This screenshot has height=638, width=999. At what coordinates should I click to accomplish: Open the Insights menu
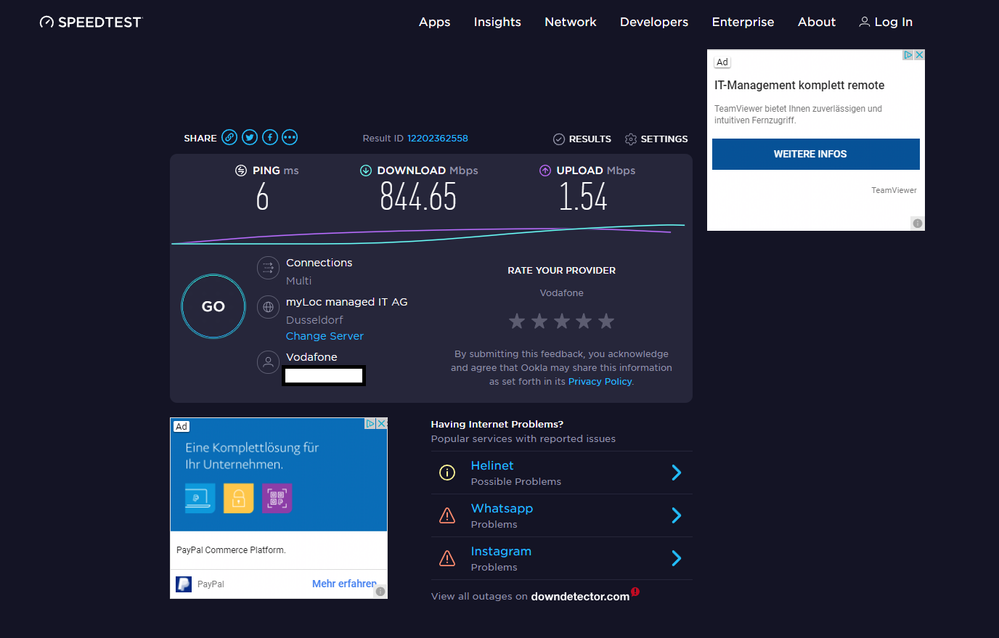click(x=497, y=22)
